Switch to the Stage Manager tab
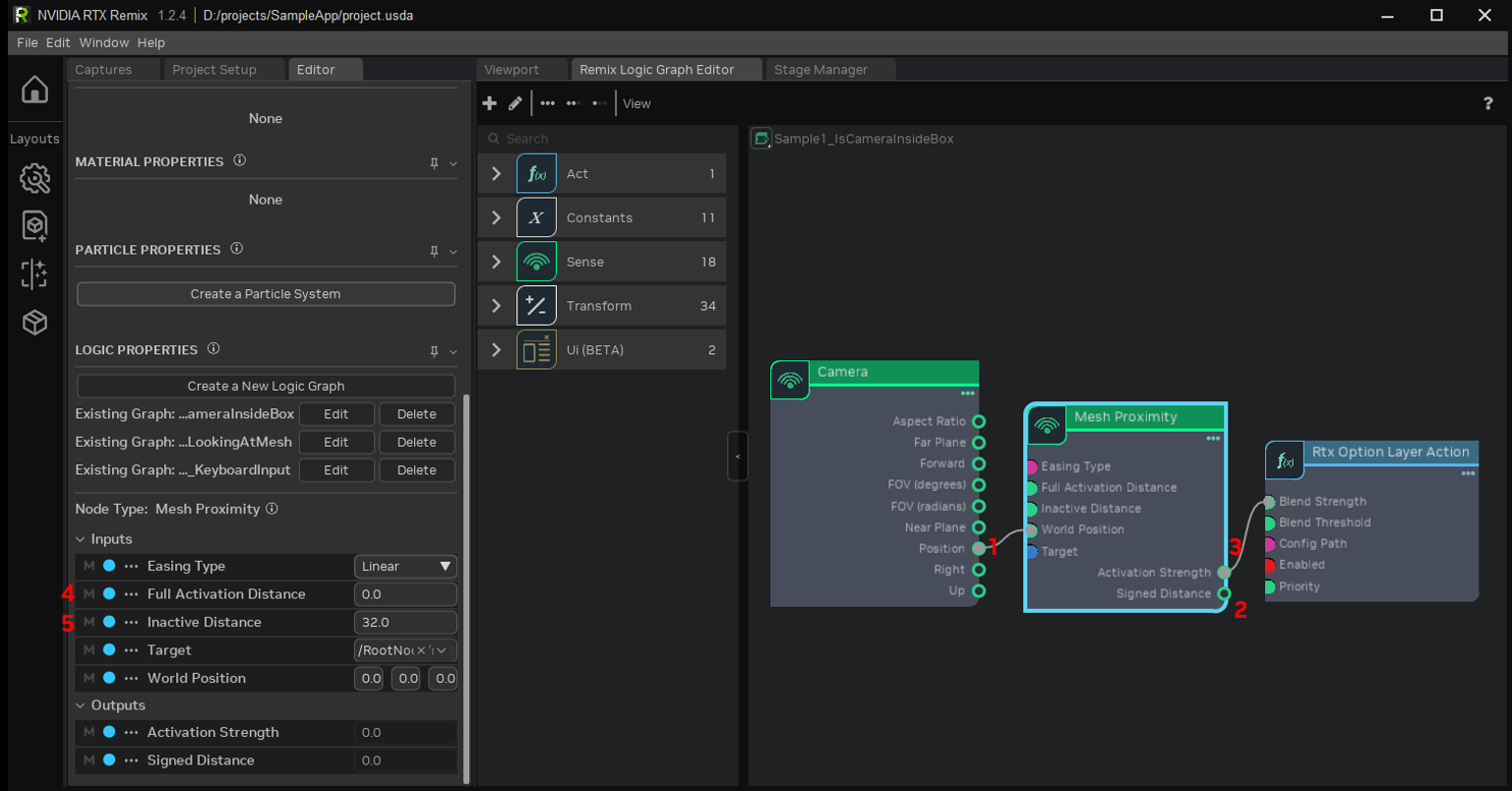Viewport: 1512px width, 791px height. coord(820,70)
